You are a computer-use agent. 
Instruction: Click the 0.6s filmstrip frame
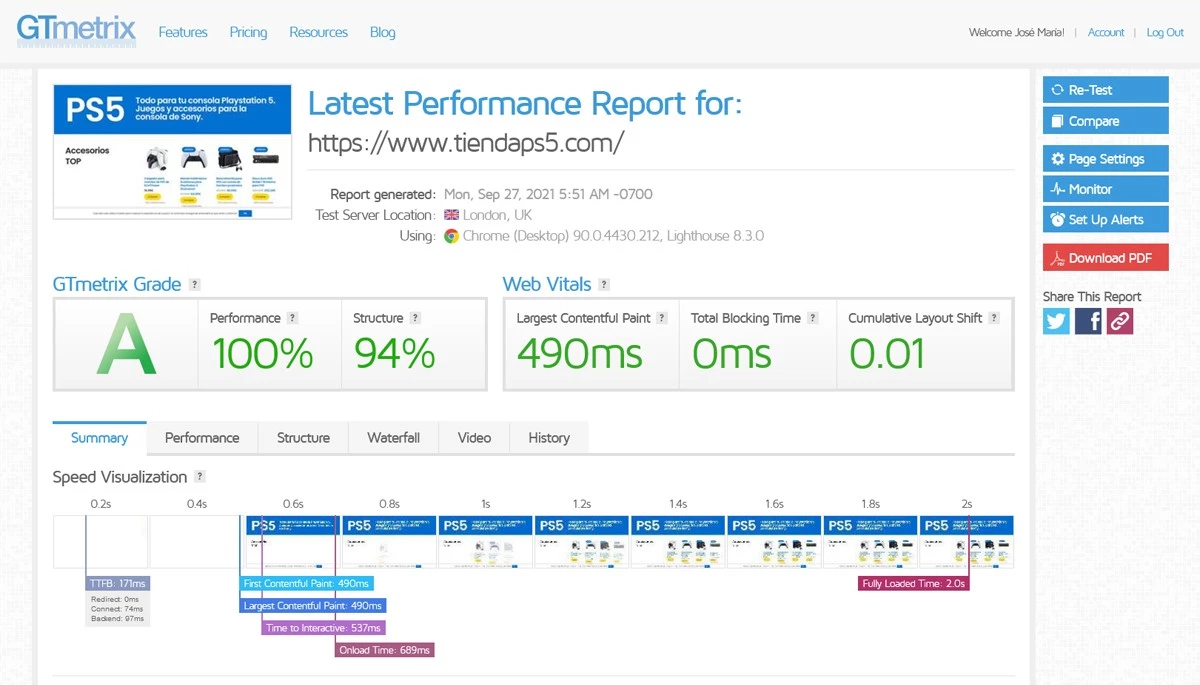coord(293,542)
